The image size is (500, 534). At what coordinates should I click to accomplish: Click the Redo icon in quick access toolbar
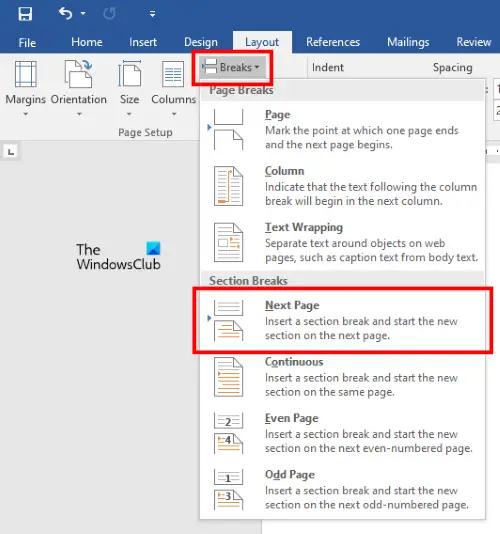(109, 14)
